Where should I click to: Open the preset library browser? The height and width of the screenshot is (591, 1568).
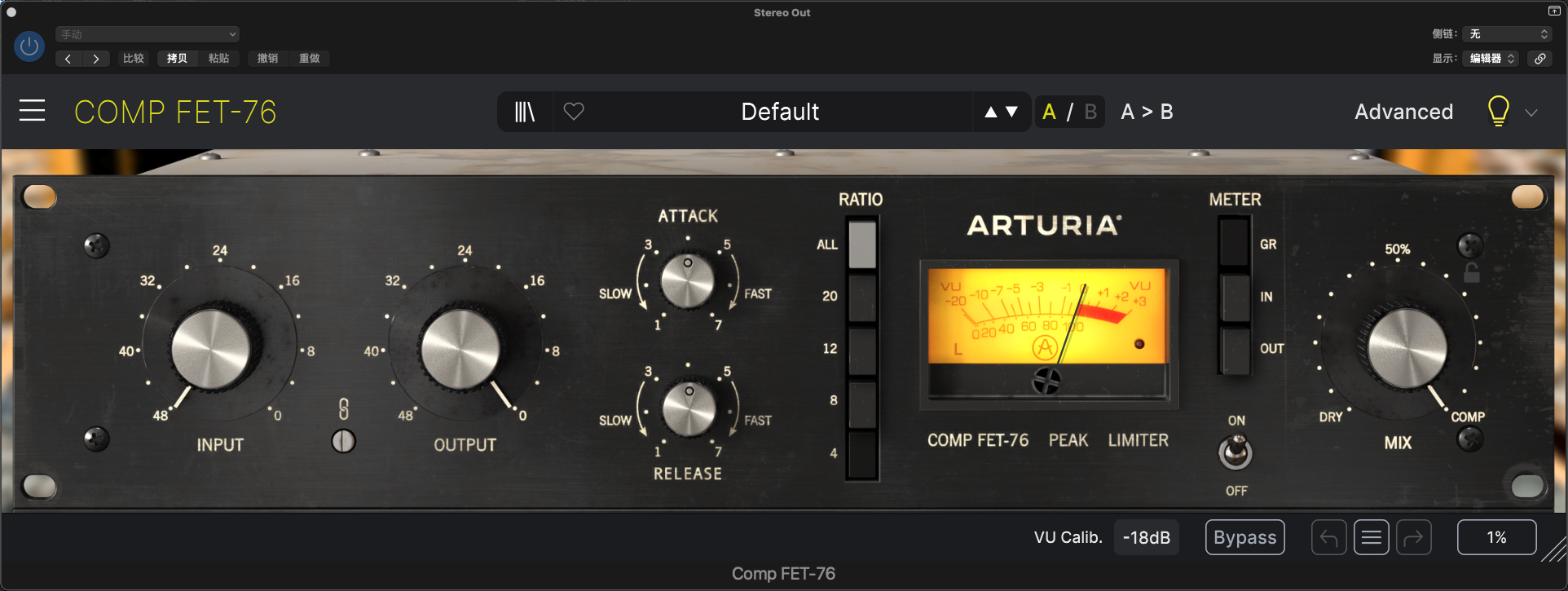525,112
